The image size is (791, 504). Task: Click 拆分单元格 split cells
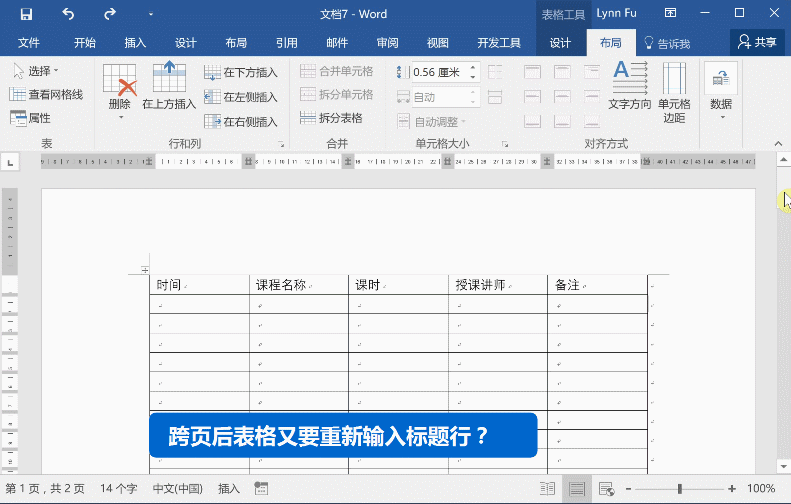pyautogui.click(x=336, y=94)
